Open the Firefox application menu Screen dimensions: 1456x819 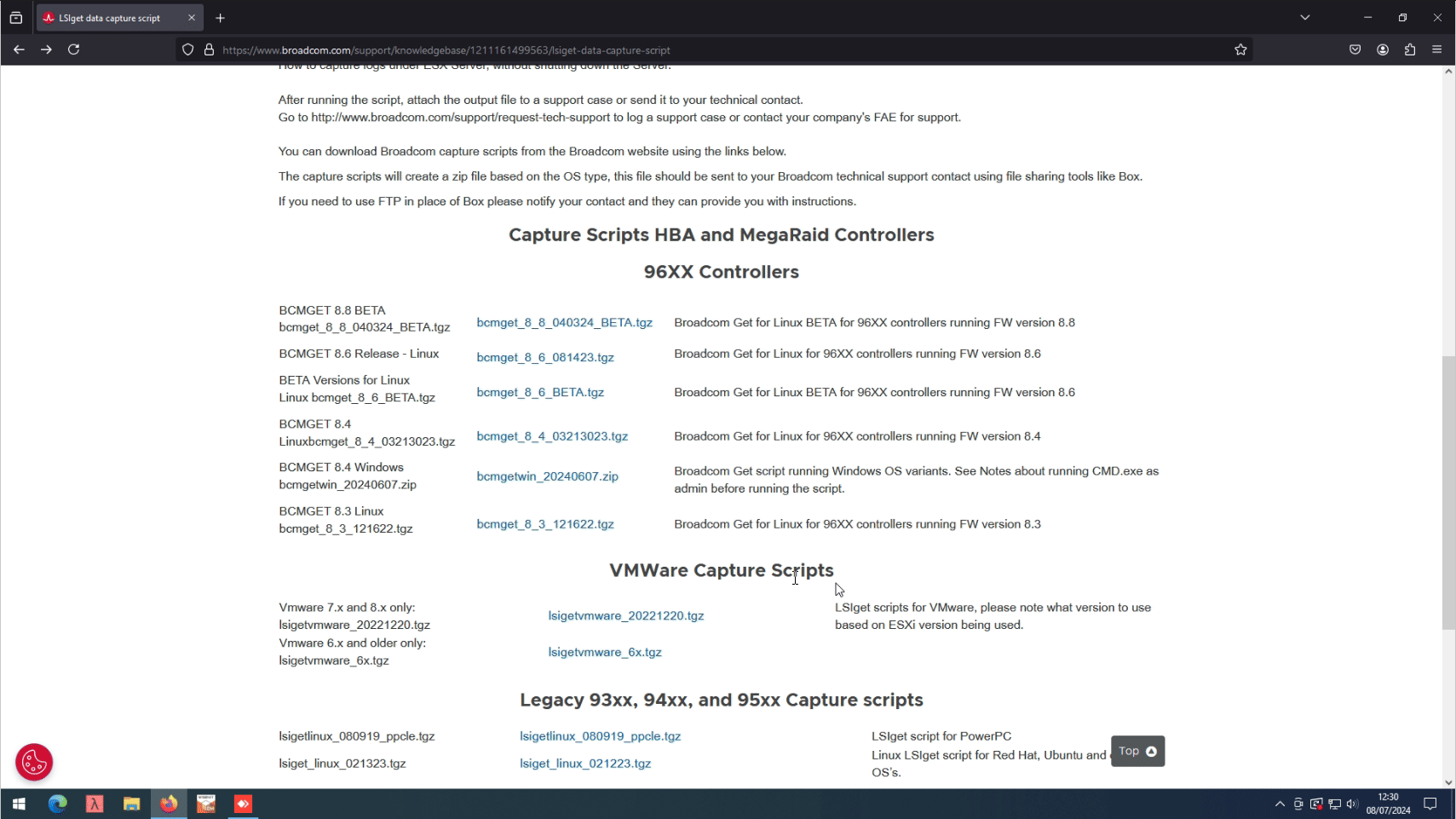tap(1437, 49)
